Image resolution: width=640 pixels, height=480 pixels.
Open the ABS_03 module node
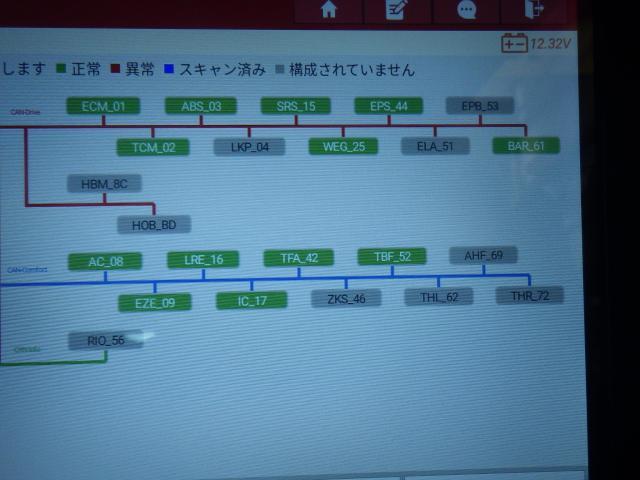(200, 106)
